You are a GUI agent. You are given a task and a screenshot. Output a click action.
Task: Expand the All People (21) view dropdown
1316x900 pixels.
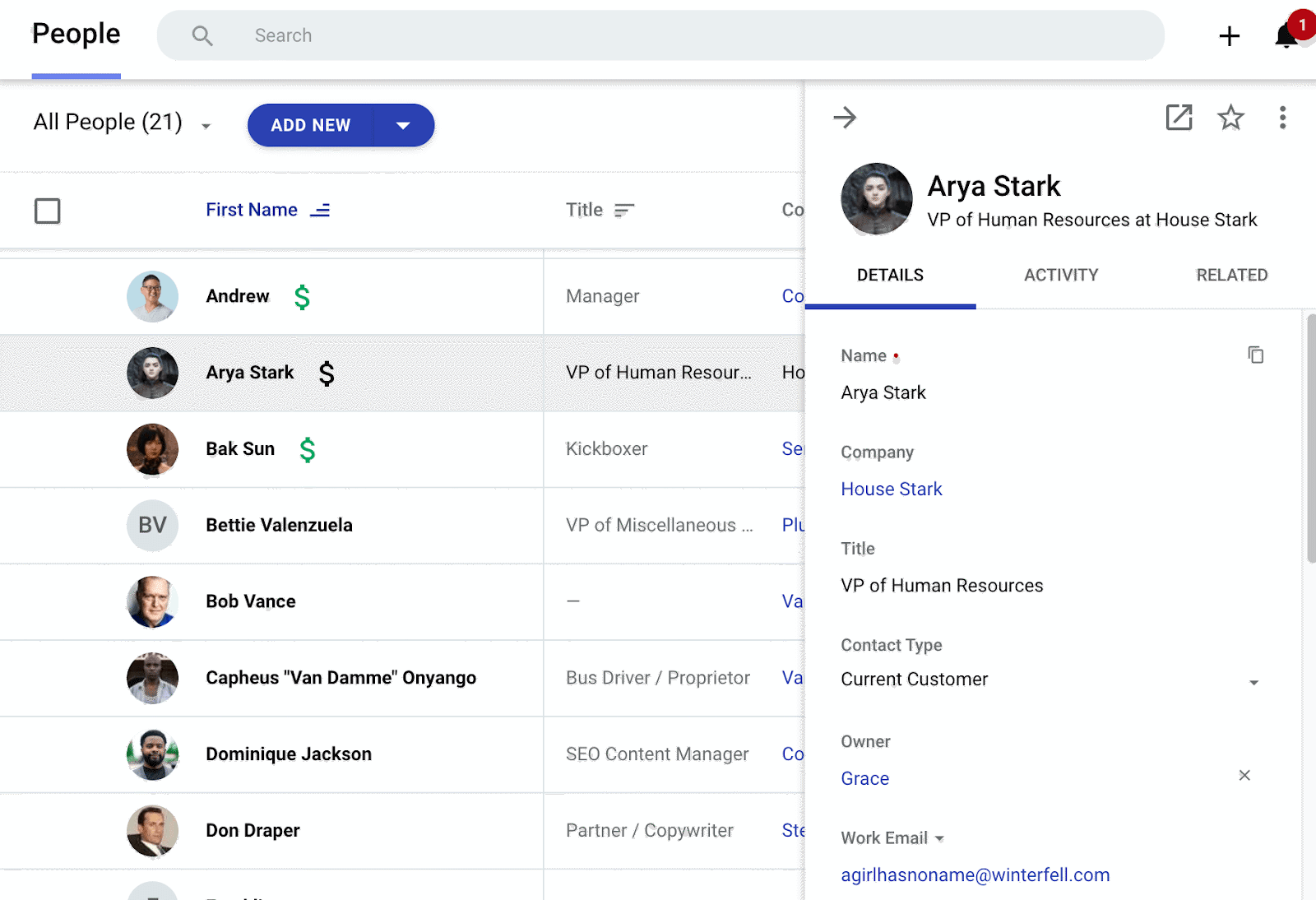tap(206, 126)
